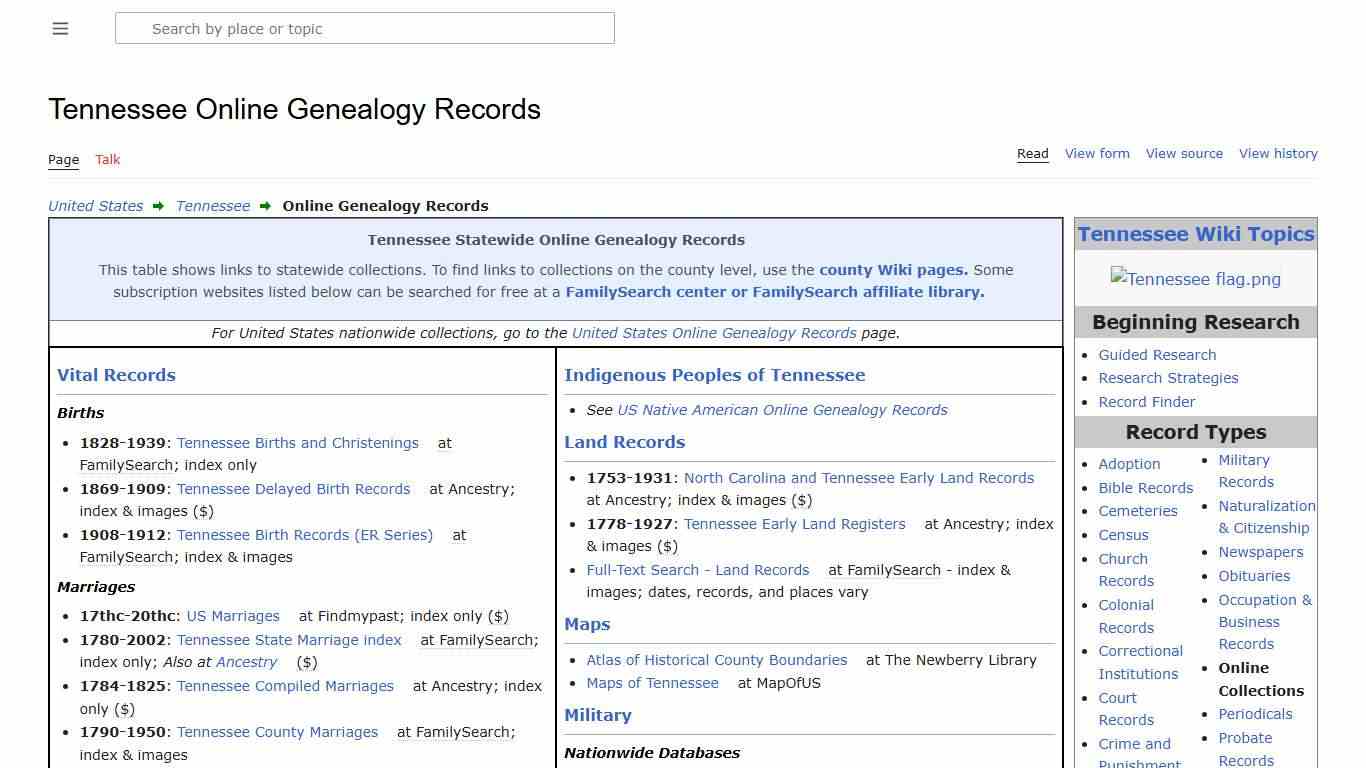Screen dimensions: 1366x768
Task: Choose the View form option
Action: point(1097,153)
